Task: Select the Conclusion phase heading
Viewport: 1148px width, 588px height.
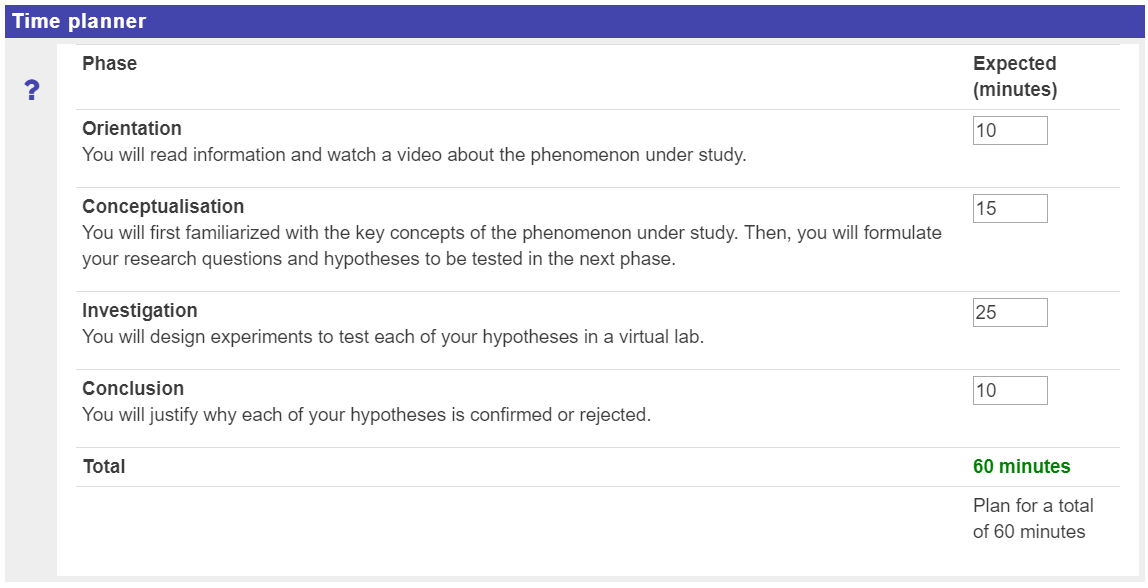Action: click(133, 388)
